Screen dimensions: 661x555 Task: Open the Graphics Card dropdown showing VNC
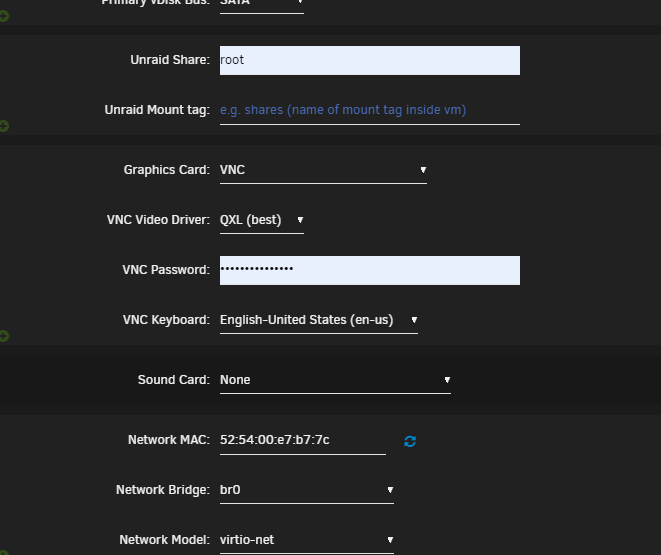(x=323, y=170)
